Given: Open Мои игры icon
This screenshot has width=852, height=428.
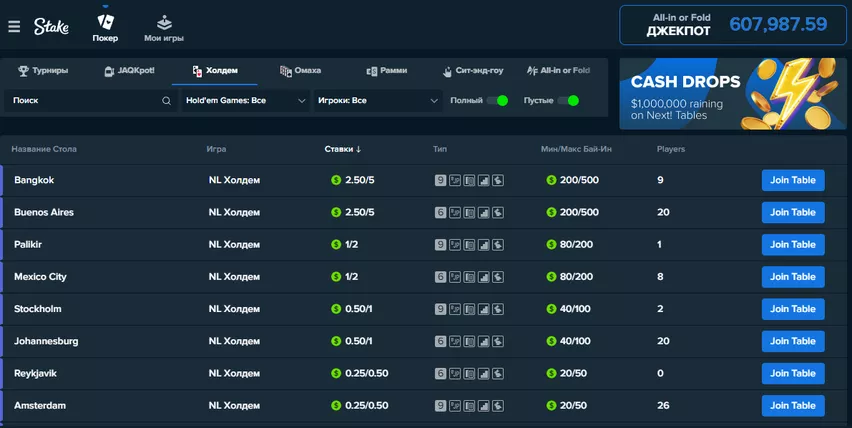Looking at the screenshot, I should click(164, 23).
